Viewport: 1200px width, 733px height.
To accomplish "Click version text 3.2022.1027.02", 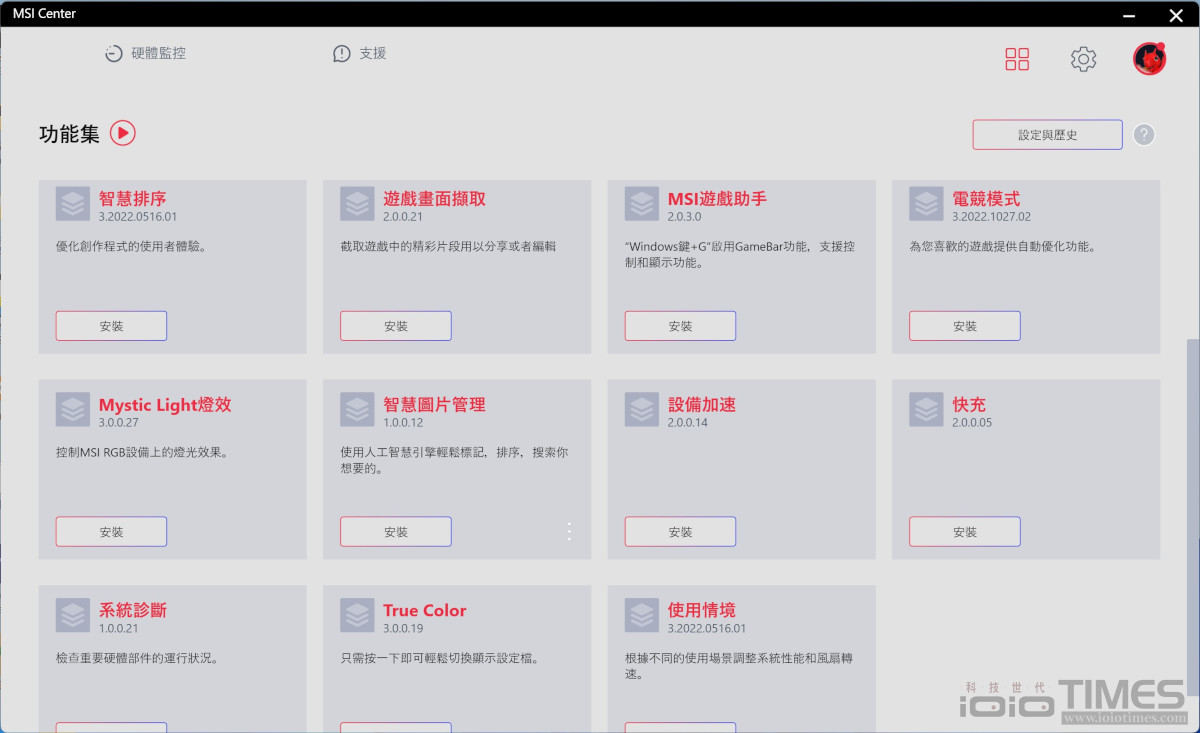I will pos(991,217).
